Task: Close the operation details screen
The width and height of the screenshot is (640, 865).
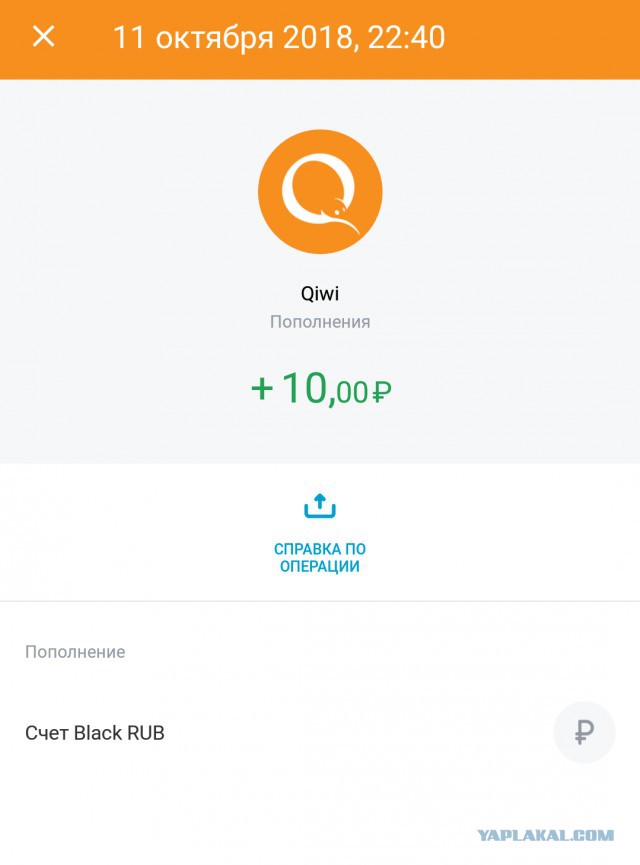Action: click(x=44, y=37)
